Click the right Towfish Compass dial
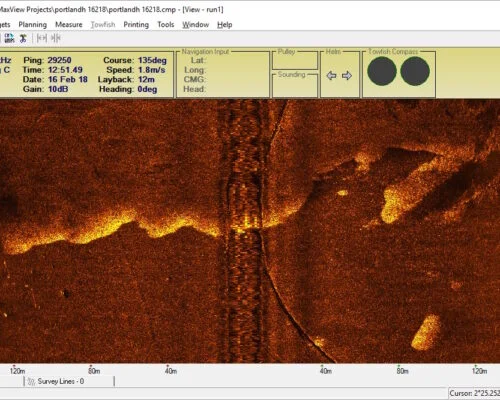 click(415, 71)
